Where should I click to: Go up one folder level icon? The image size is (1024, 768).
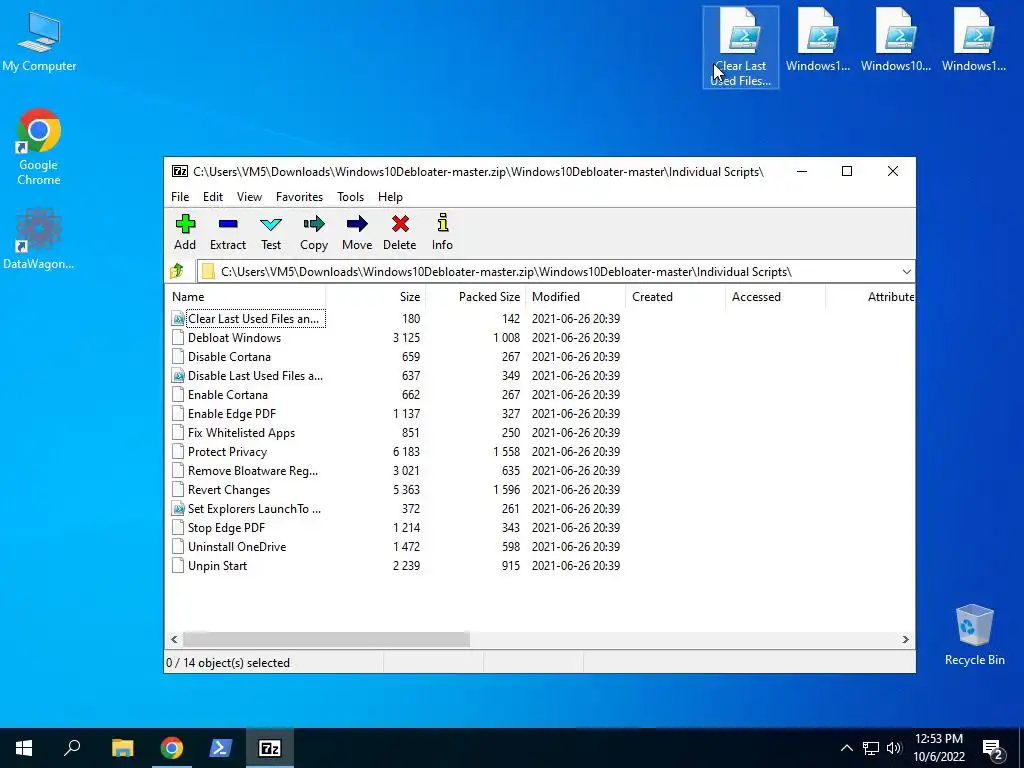pyautogui.click(x=177, y=271)
